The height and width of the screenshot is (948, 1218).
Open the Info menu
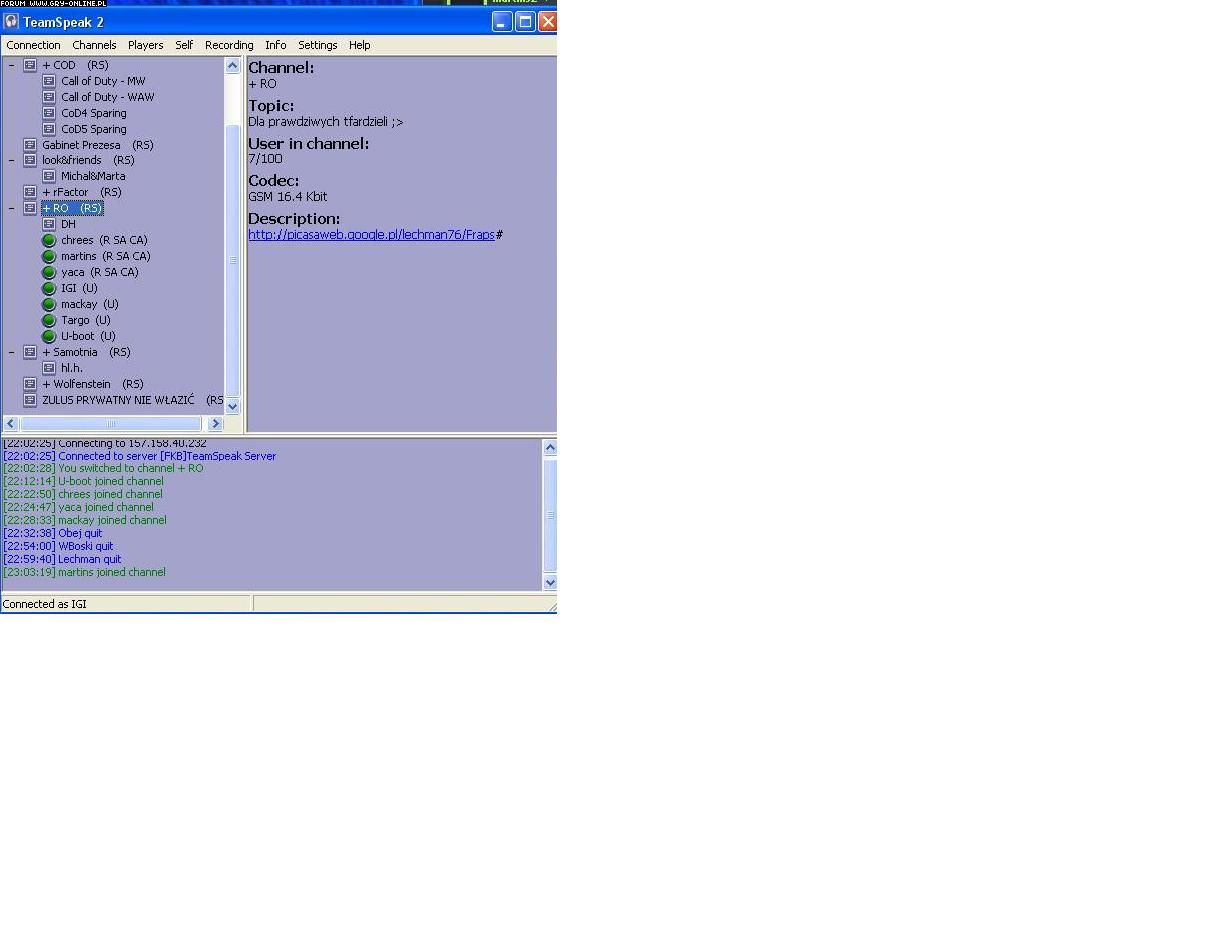[x=276, y=45]
